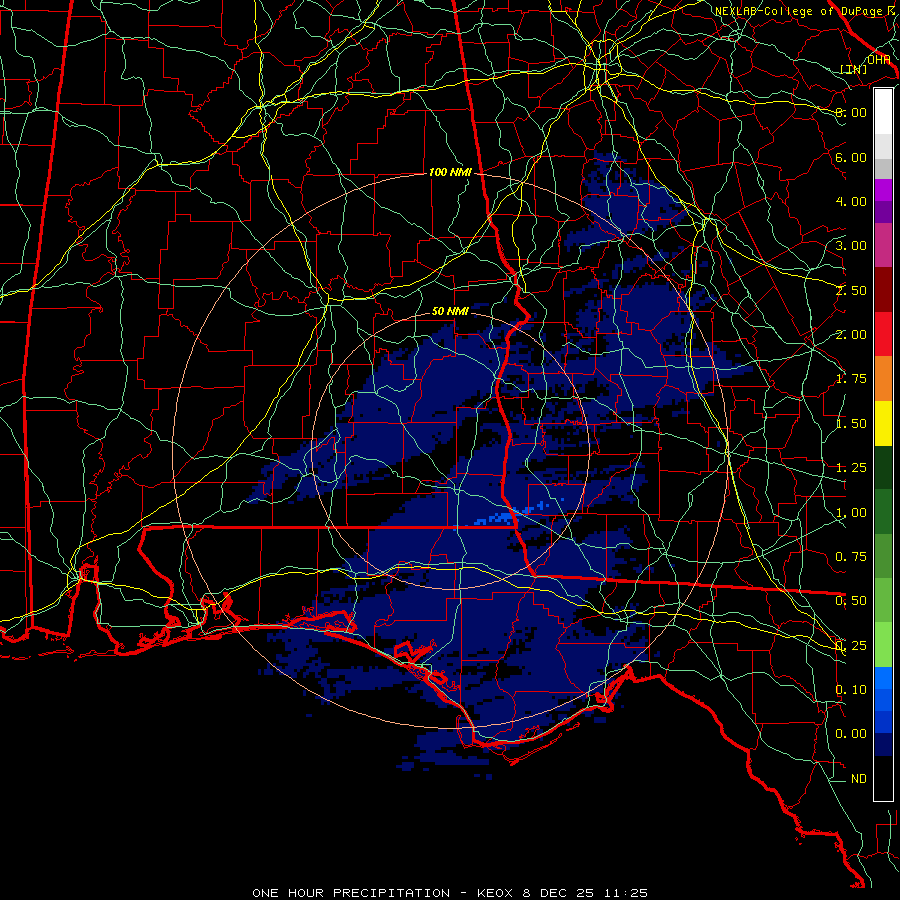Viewport: 900px width, 900px height.
Task: Click the 0.75 legend value
Action: (851, 557)
